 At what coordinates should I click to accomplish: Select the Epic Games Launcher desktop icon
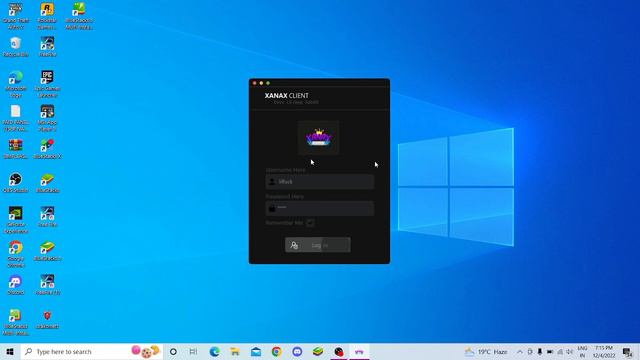tap(47, 84)
